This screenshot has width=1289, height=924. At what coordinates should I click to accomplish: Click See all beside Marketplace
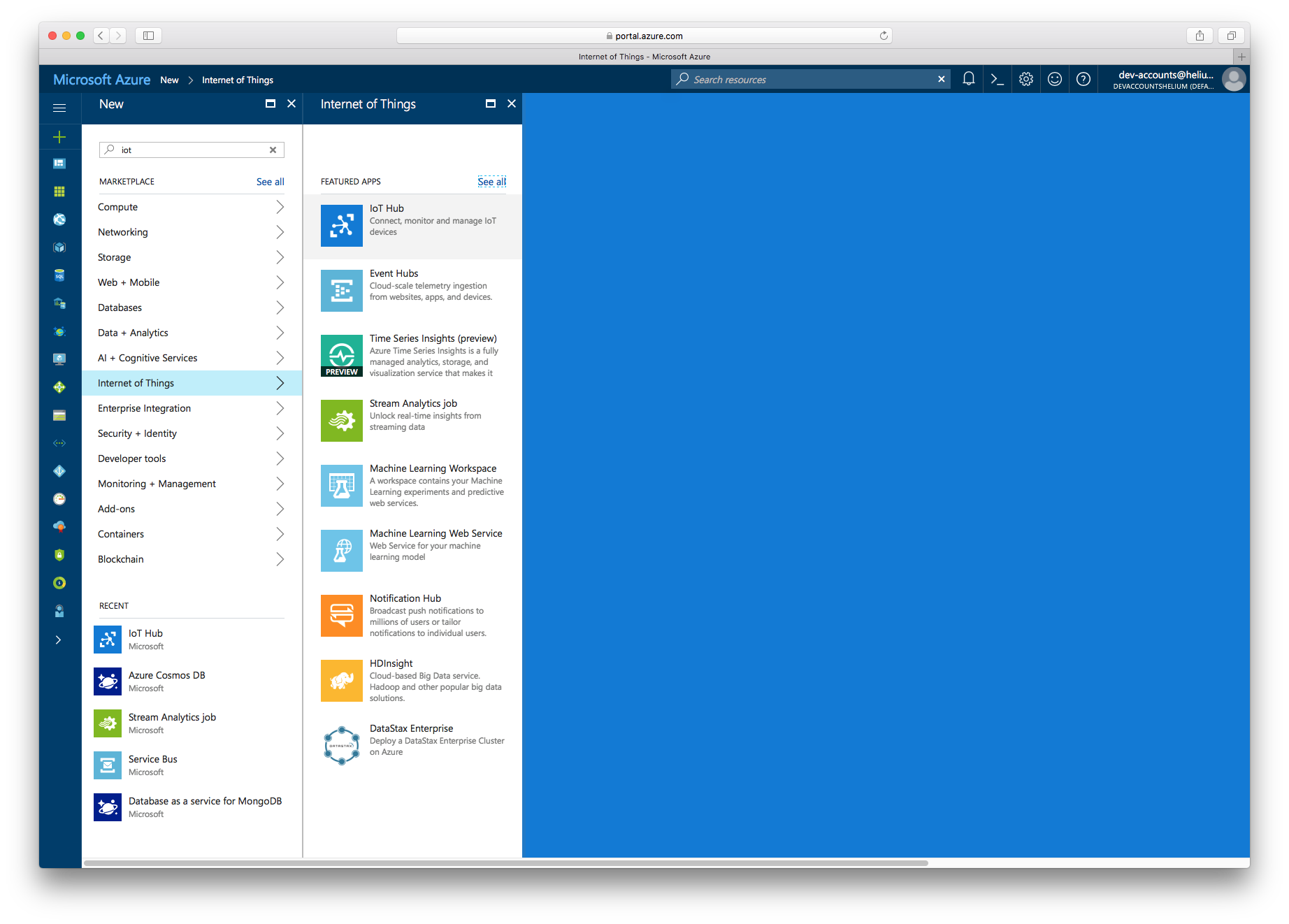pyautogui.click(x=270, y=182)
